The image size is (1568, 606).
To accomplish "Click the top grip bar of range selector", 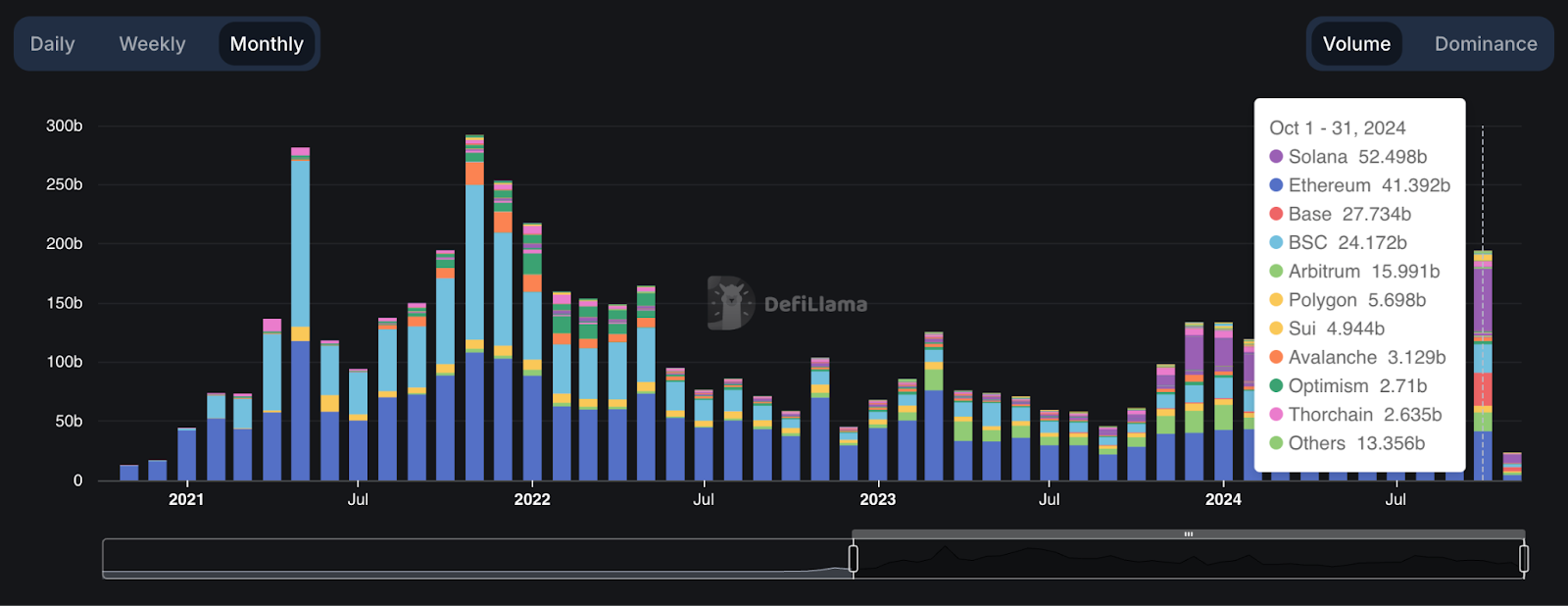I will (x=1189, y=534).
